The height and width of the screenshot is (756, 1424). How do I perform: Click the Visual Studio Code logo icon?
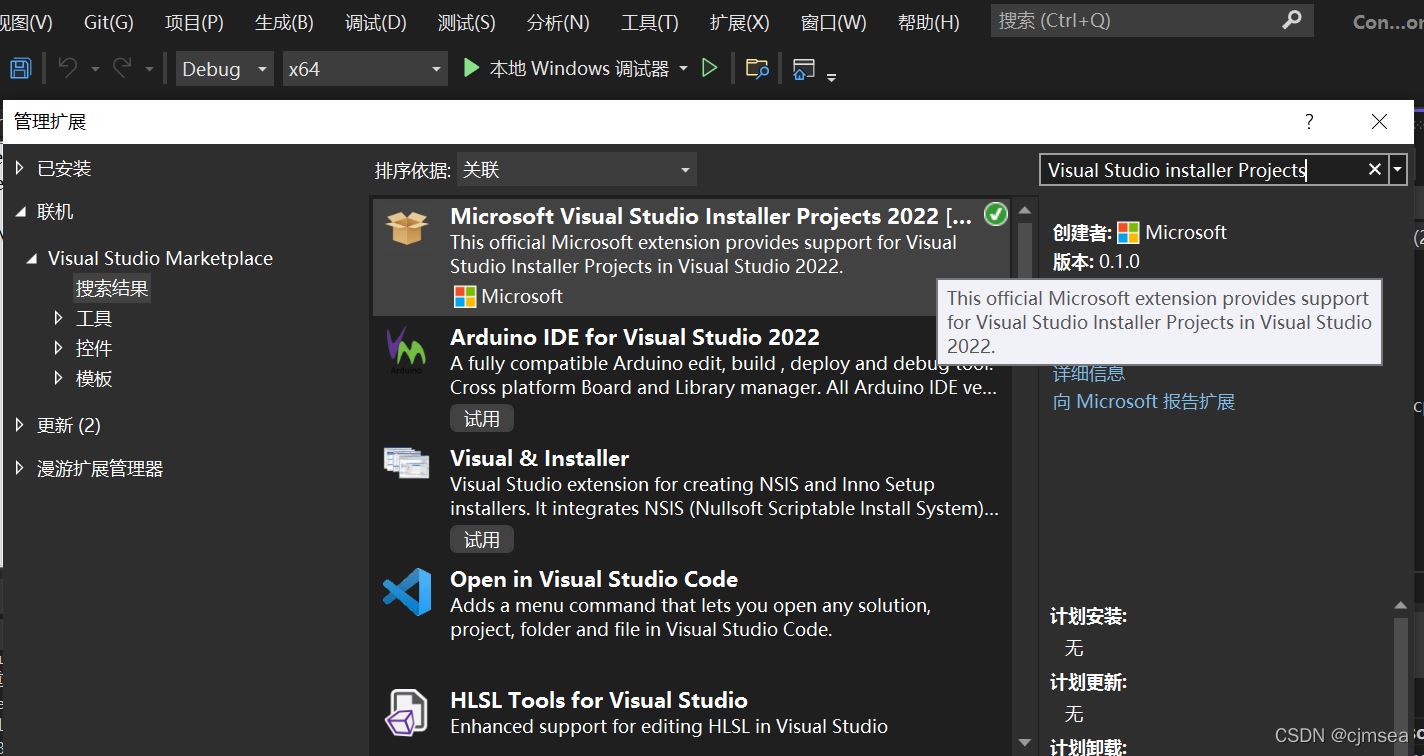(407, 592)
